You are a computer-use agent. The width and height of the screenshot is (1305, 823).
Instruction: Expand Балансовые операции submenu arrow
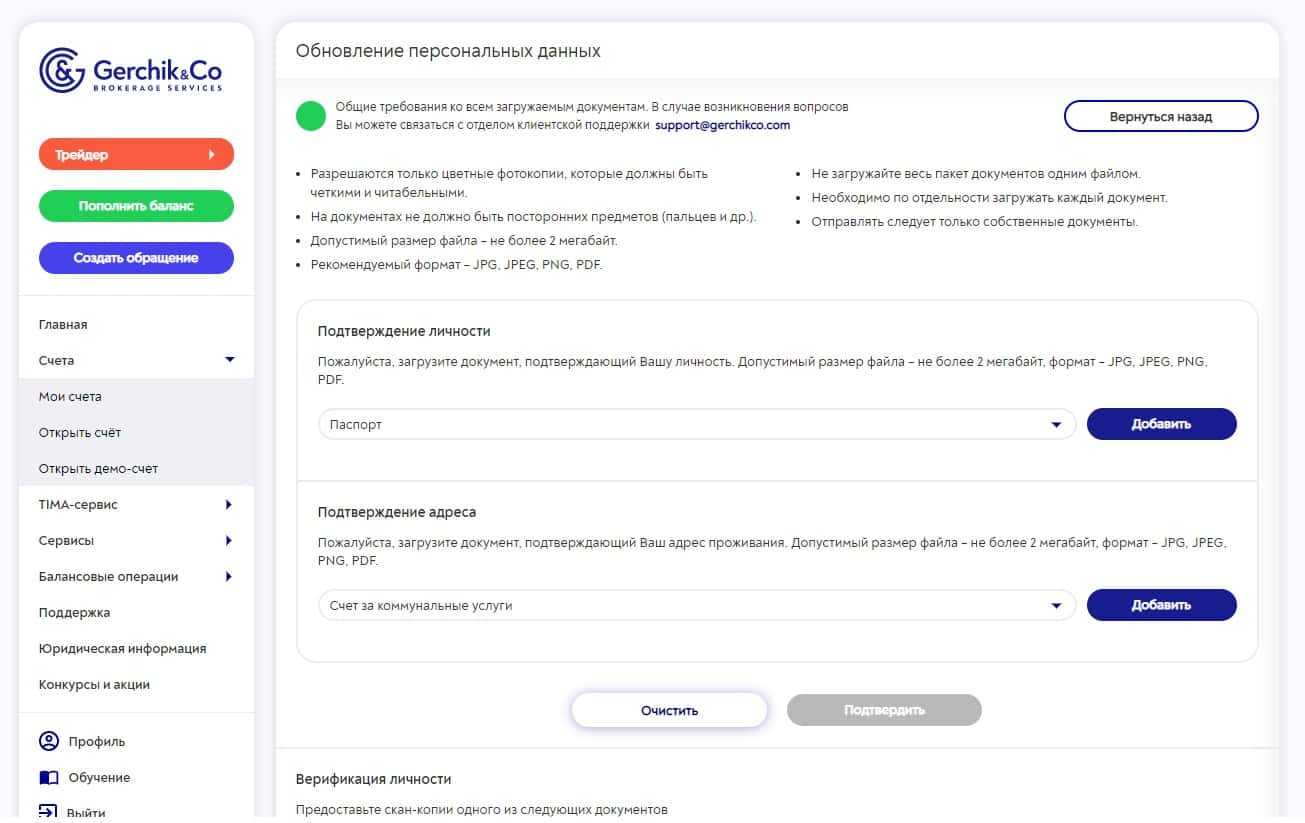tap(229, 577)
